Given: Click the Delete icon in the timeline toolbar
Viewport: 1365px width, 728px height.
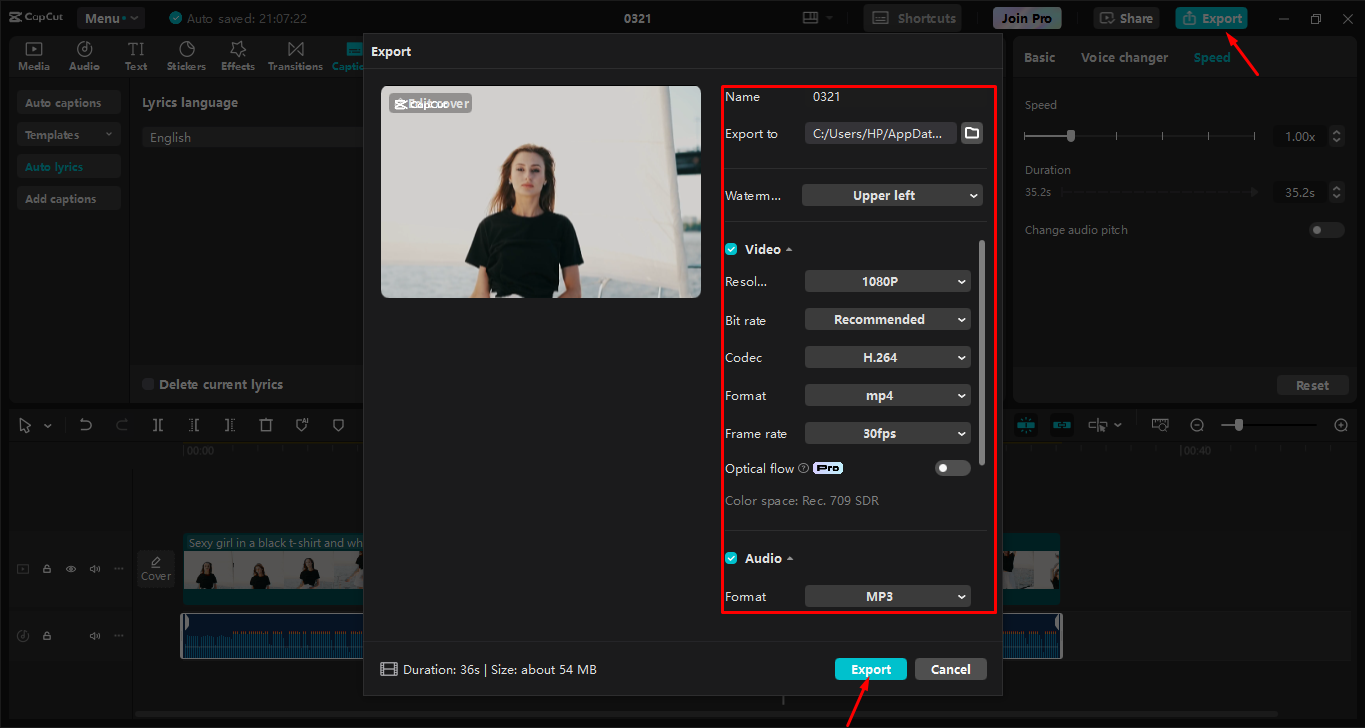Looking at the screenshot, I should click(x=266, y=425).
